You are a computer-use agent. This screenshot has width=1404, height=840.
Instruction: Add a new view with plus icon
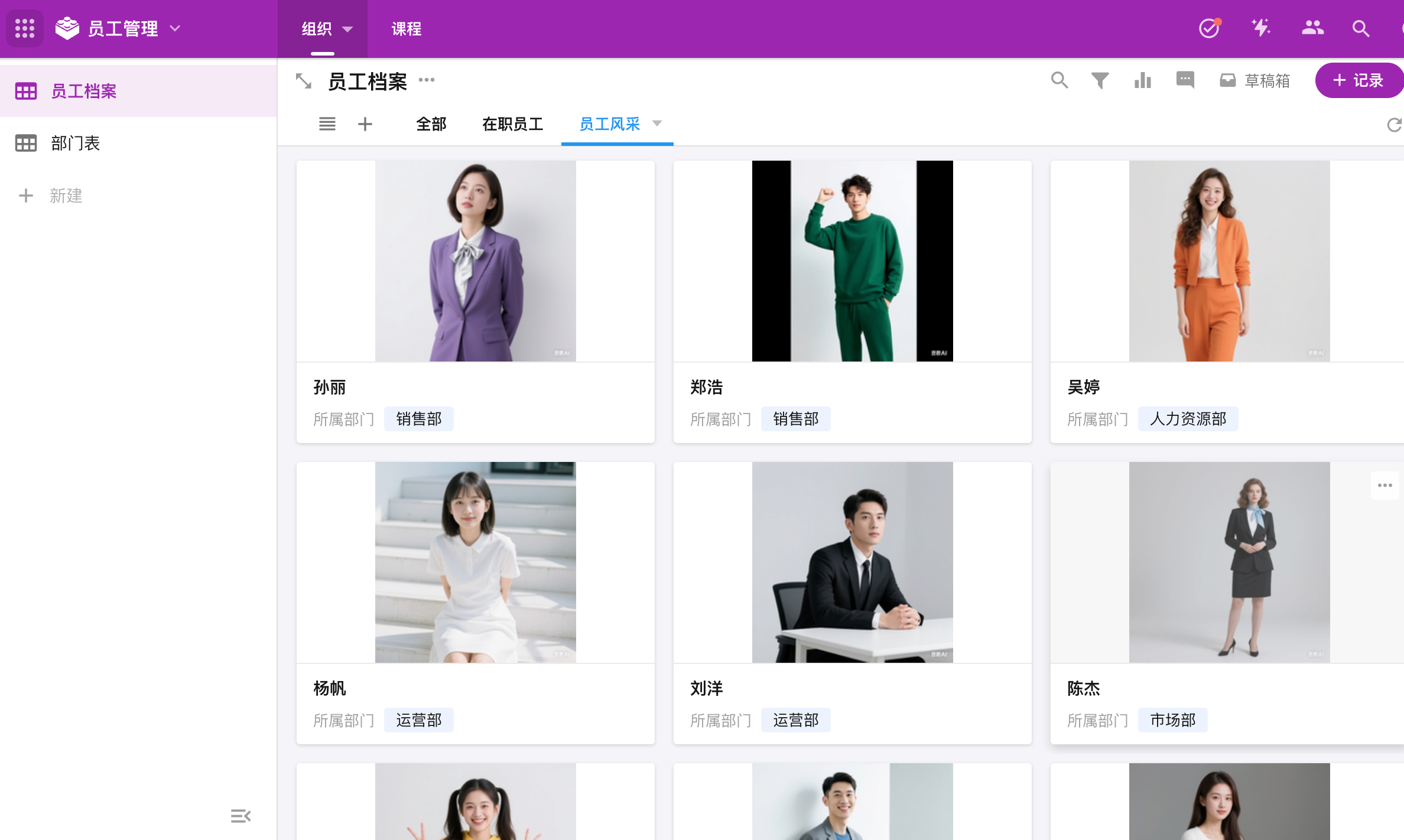coord(365,124)
